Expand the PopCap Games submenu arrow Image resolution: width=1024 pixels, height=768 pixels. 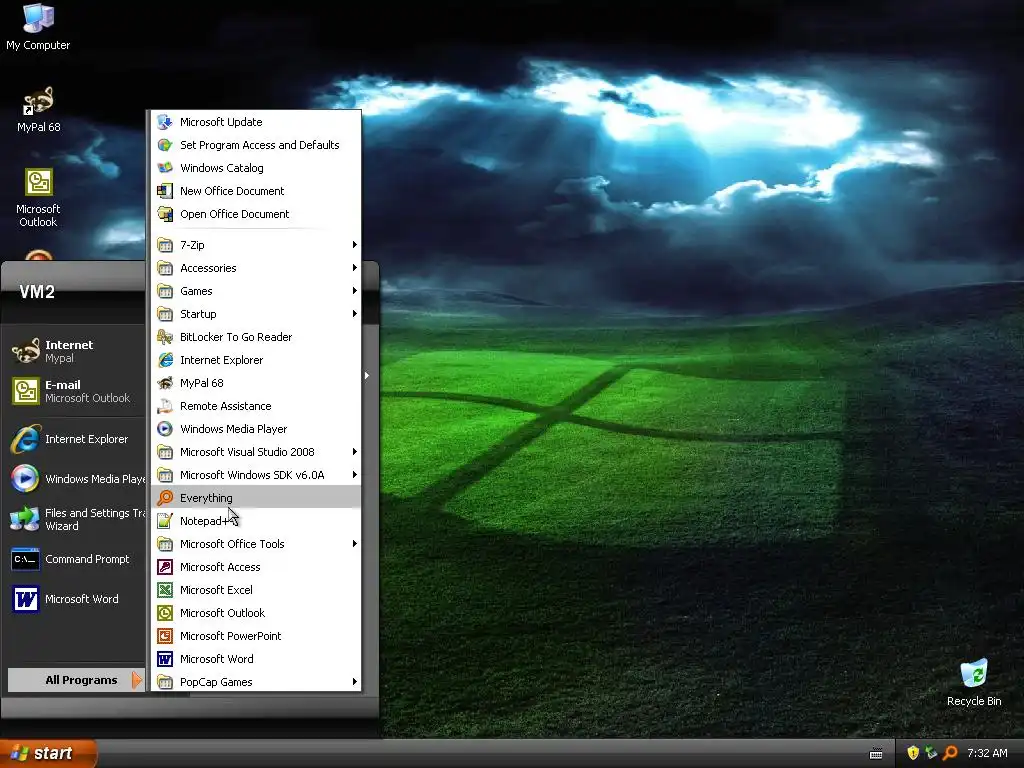pos(355,682)
